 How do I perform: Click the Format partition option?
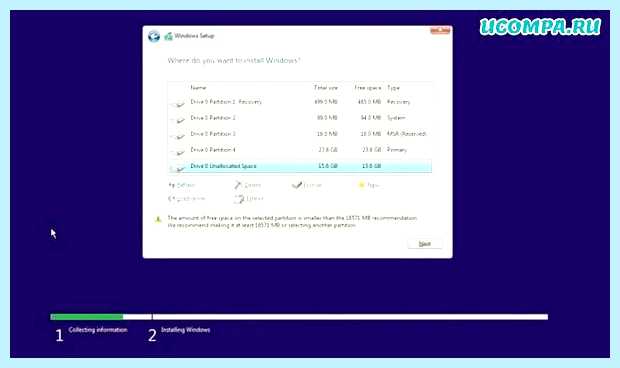click(307, 185)
